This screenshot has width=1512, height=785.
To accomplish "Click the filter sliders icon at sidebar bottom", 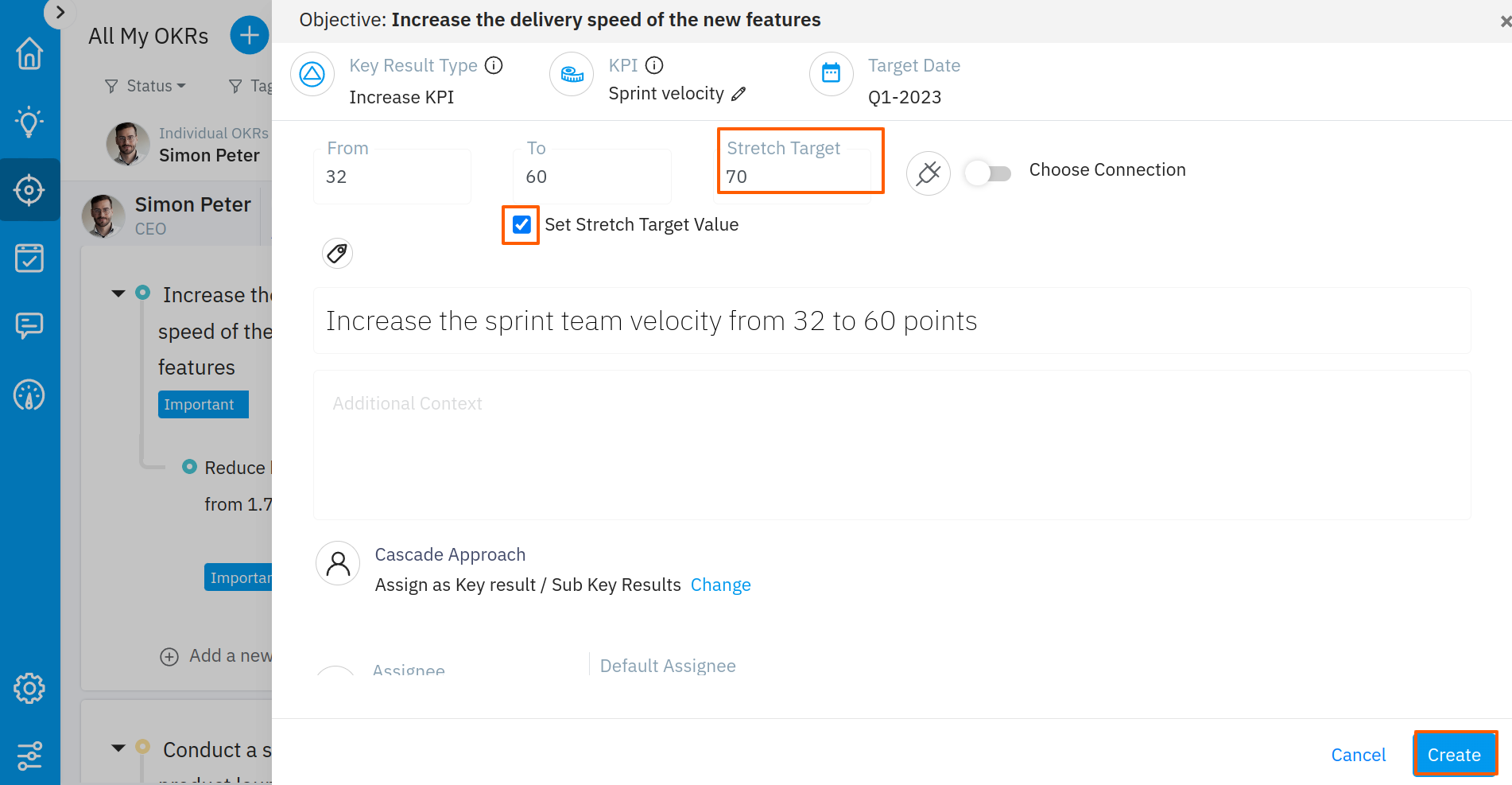I will pos(29,755).
